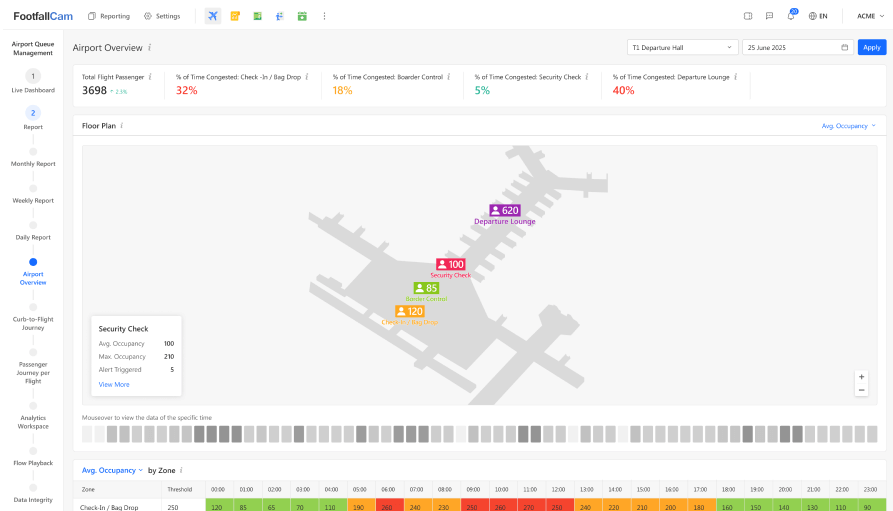The image size is (893, 511).
Task: Click the three-dot more options icon
Action: coord(324,16)
